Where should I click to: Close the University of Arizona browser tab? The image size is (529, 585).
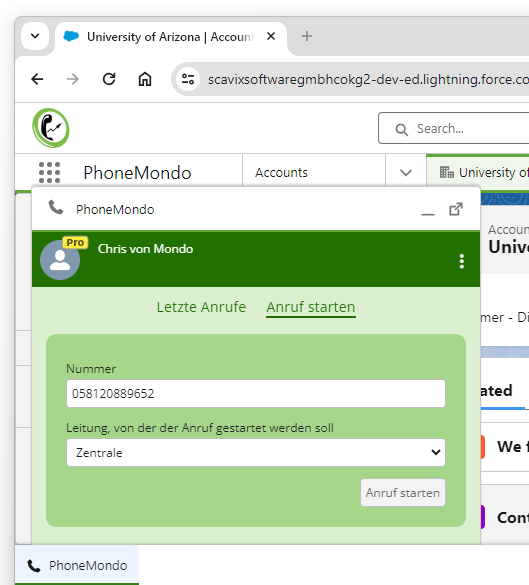click(271, 36)
